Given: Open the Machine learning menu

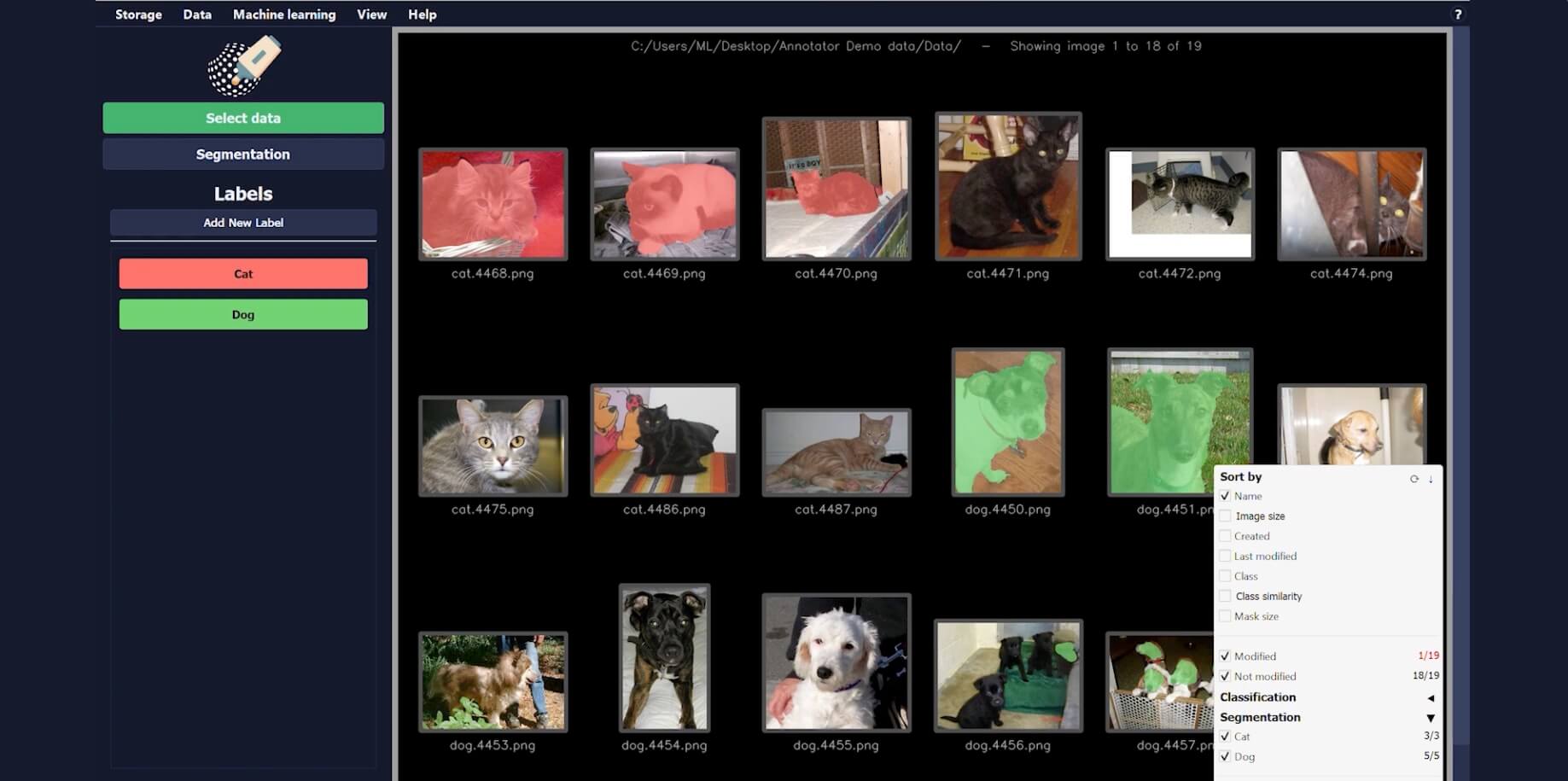Looking at the screenshot, I should pos(284,15).
